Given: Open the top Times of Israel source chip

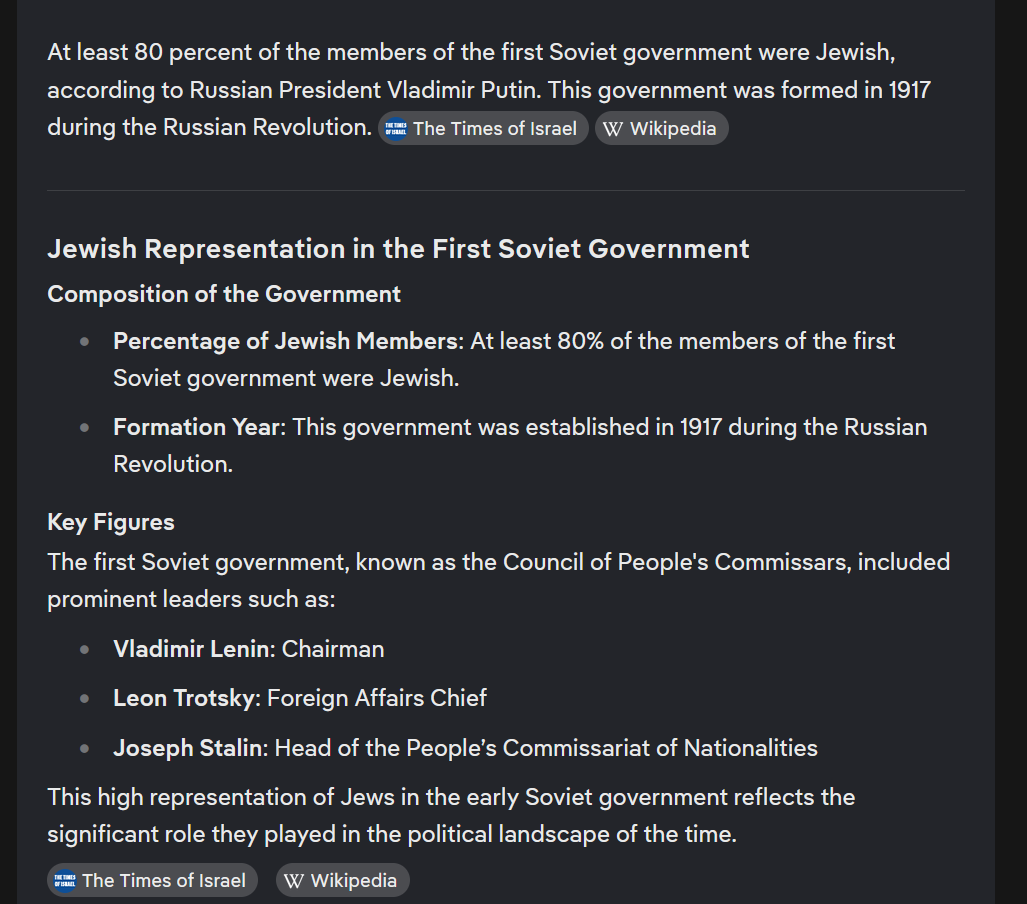Looking at the screenshot, I should (x=483, y=128).
